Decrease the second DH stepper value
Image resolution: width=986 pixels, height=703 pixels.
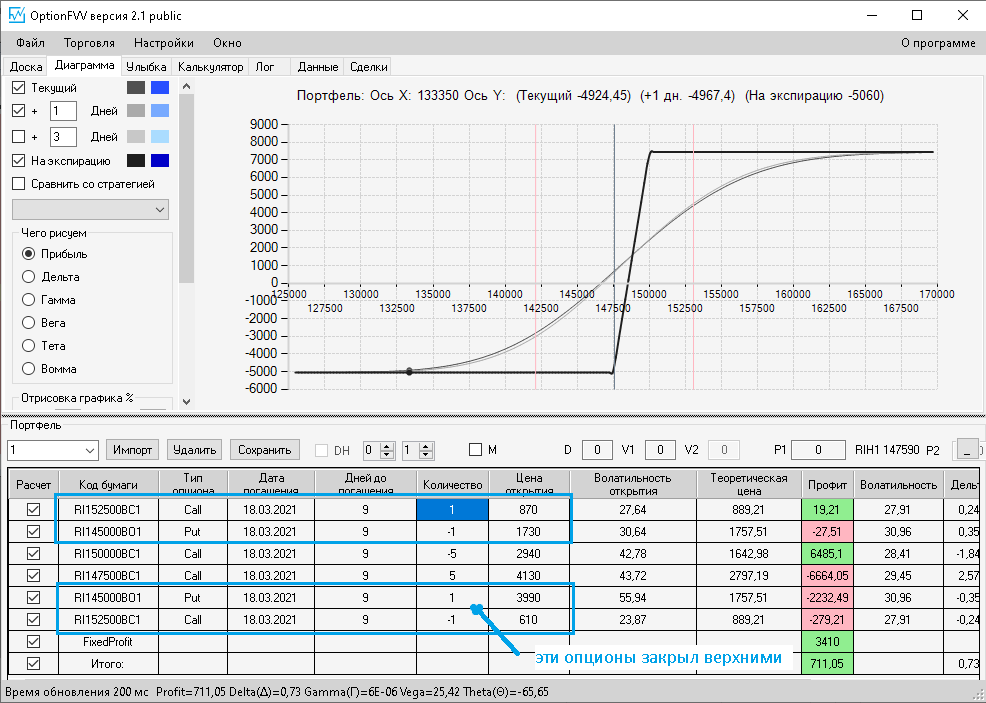[426, 454]
